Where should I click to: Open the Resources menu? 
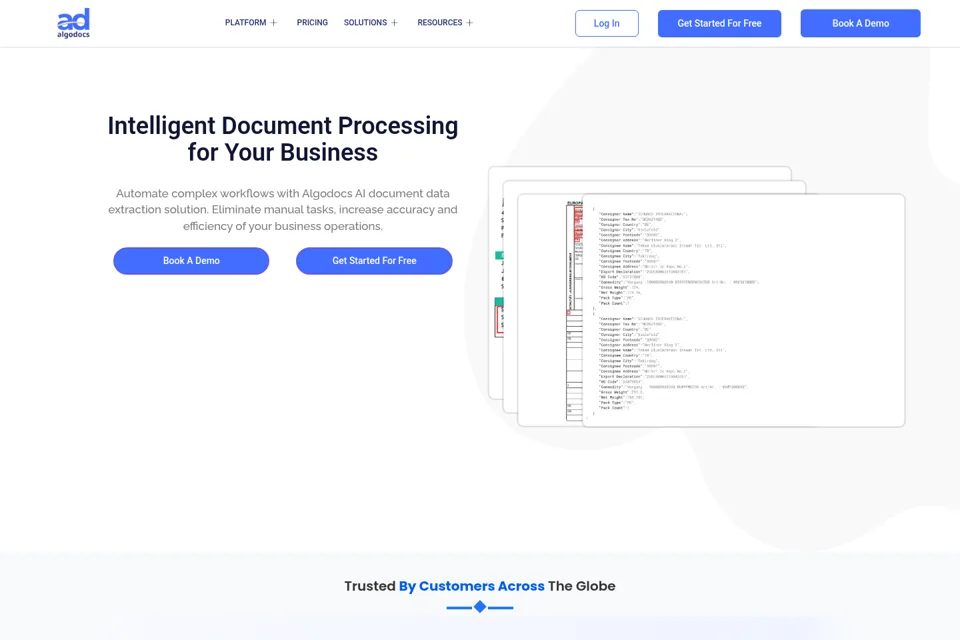pyautogui.click(x=440, y=23)
